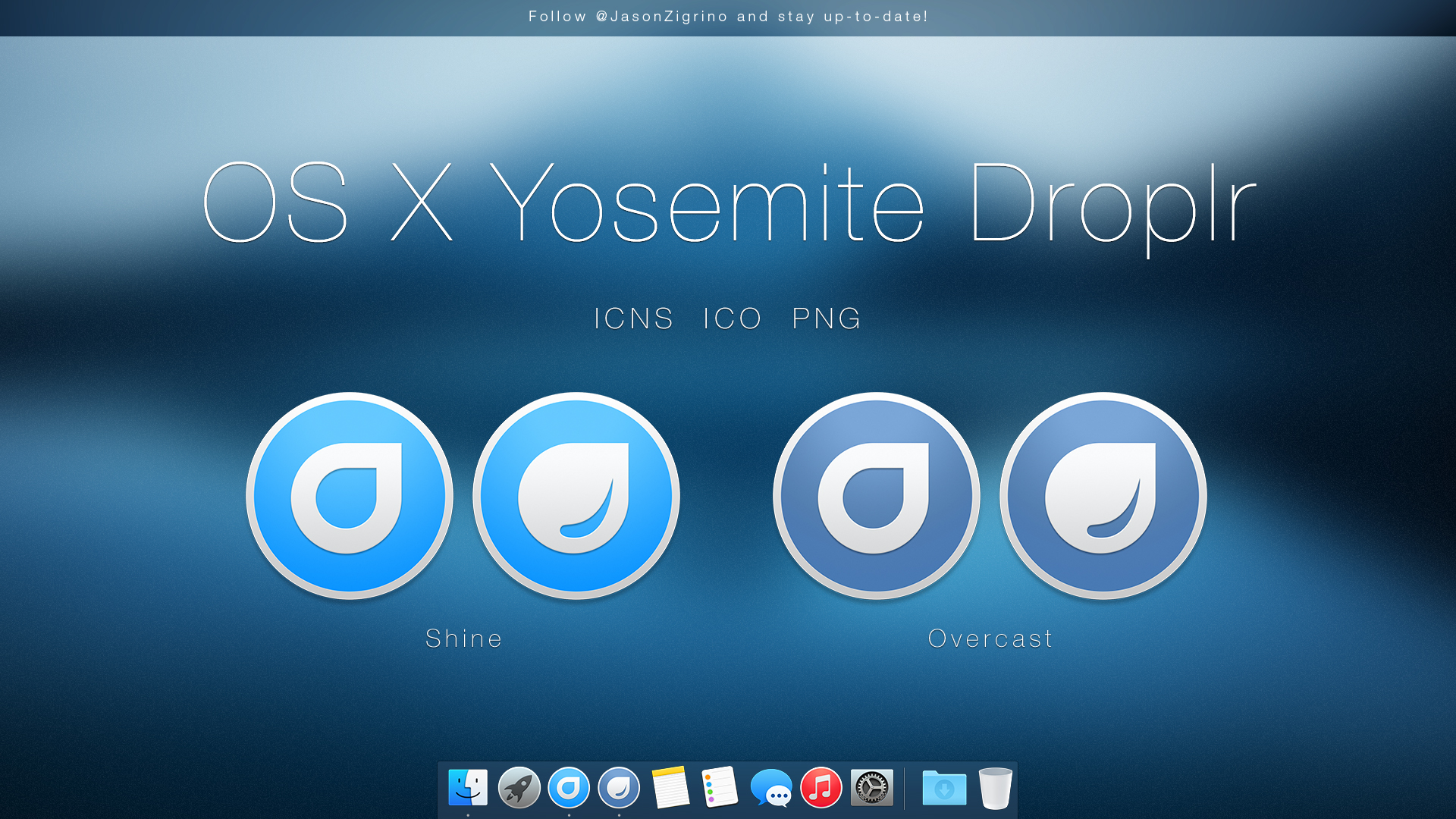Click the PNG format label
This screenshot has height=819, width=1456.
click(827, 318)
